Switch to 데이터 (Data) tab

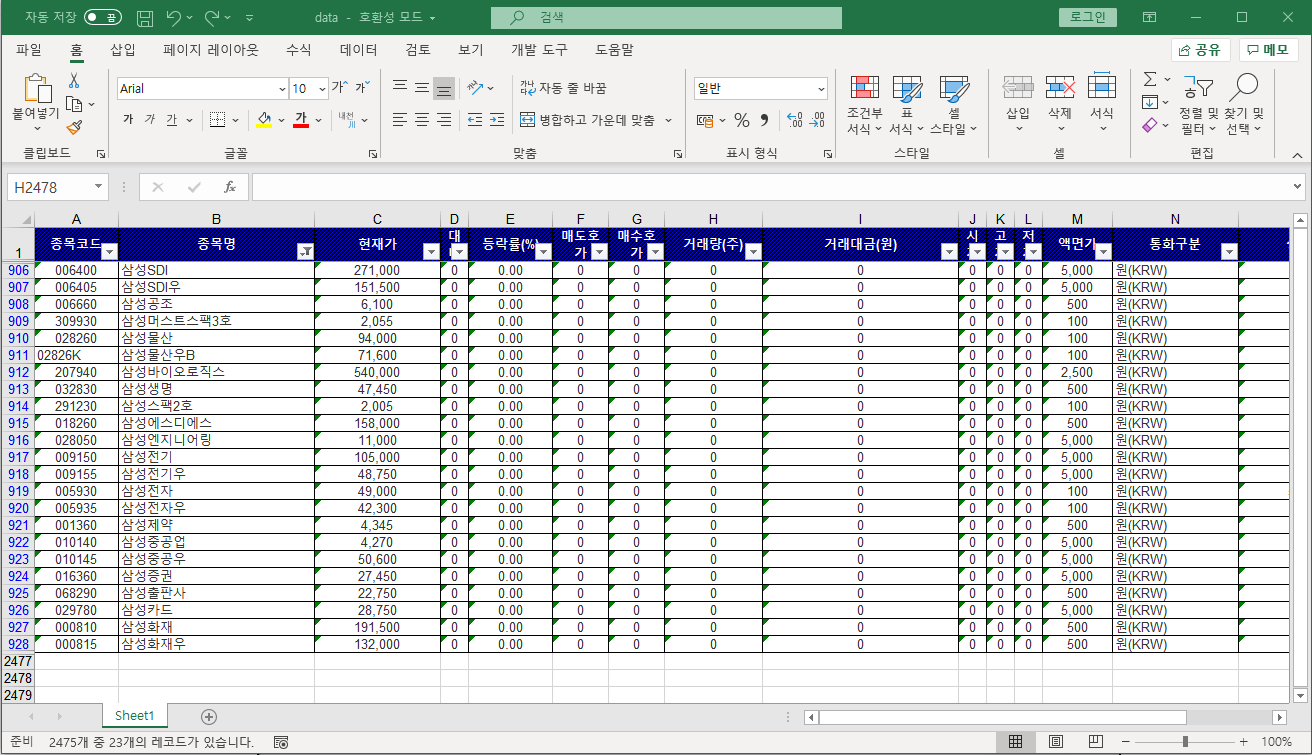tap(359, 50)
